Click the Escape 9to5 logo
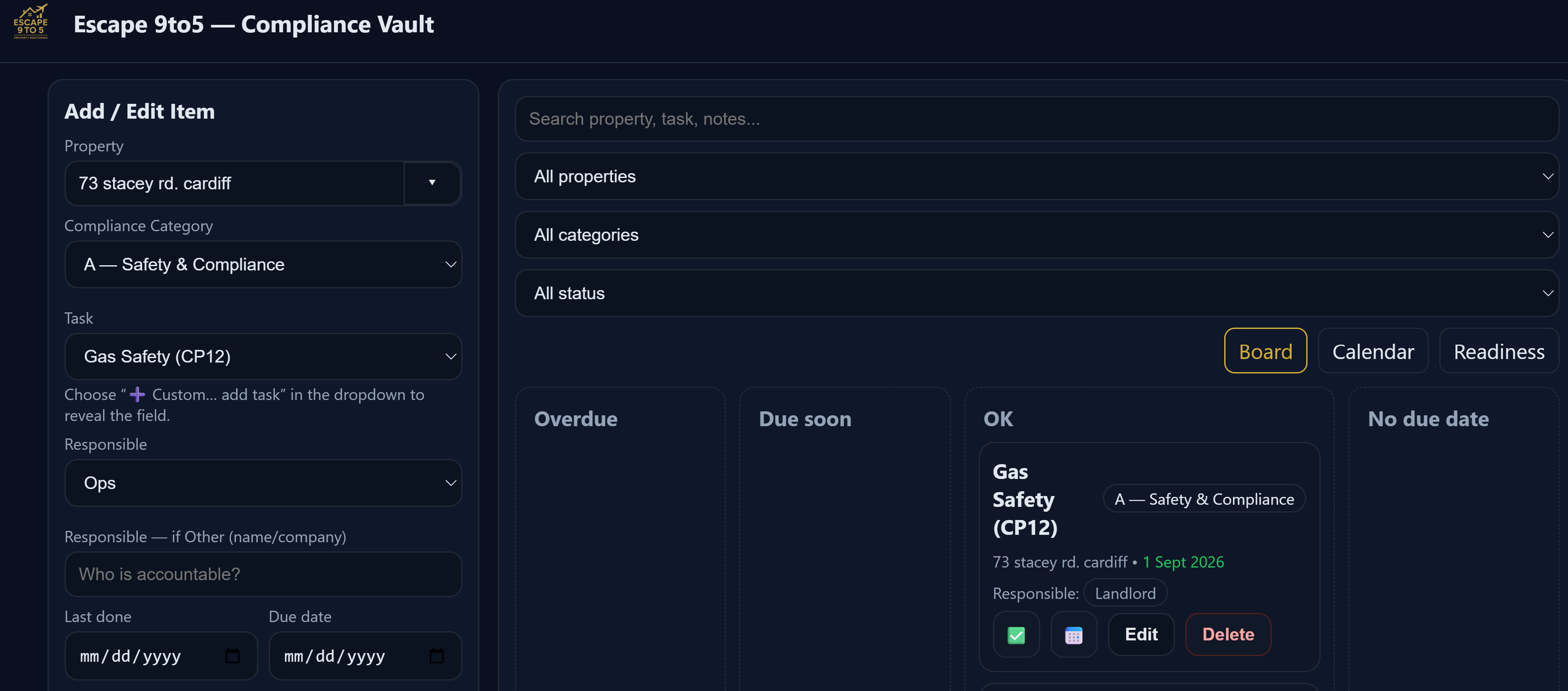Viewport: 1568px width, 691px height. pos(31,22)
